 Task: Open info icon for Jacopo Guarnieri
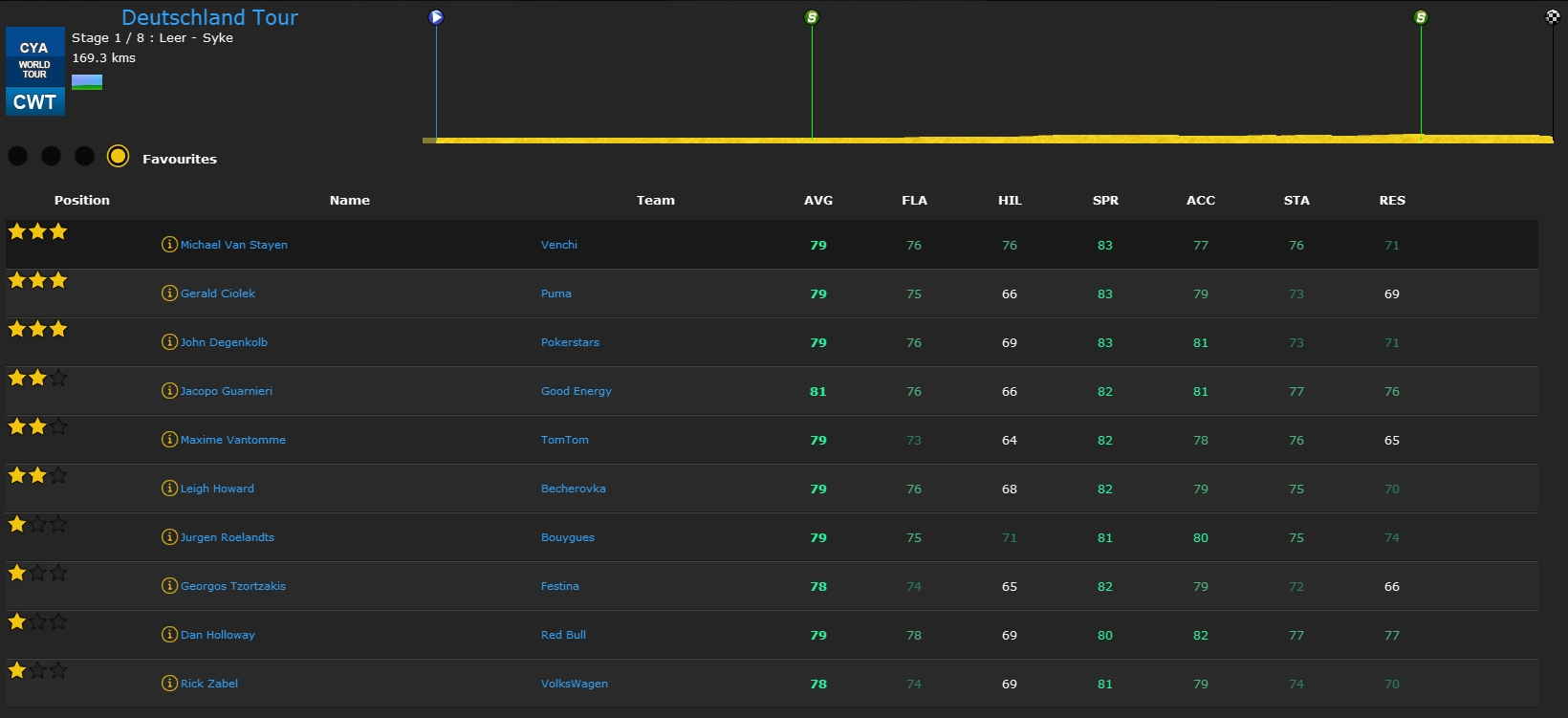(169, 391)
